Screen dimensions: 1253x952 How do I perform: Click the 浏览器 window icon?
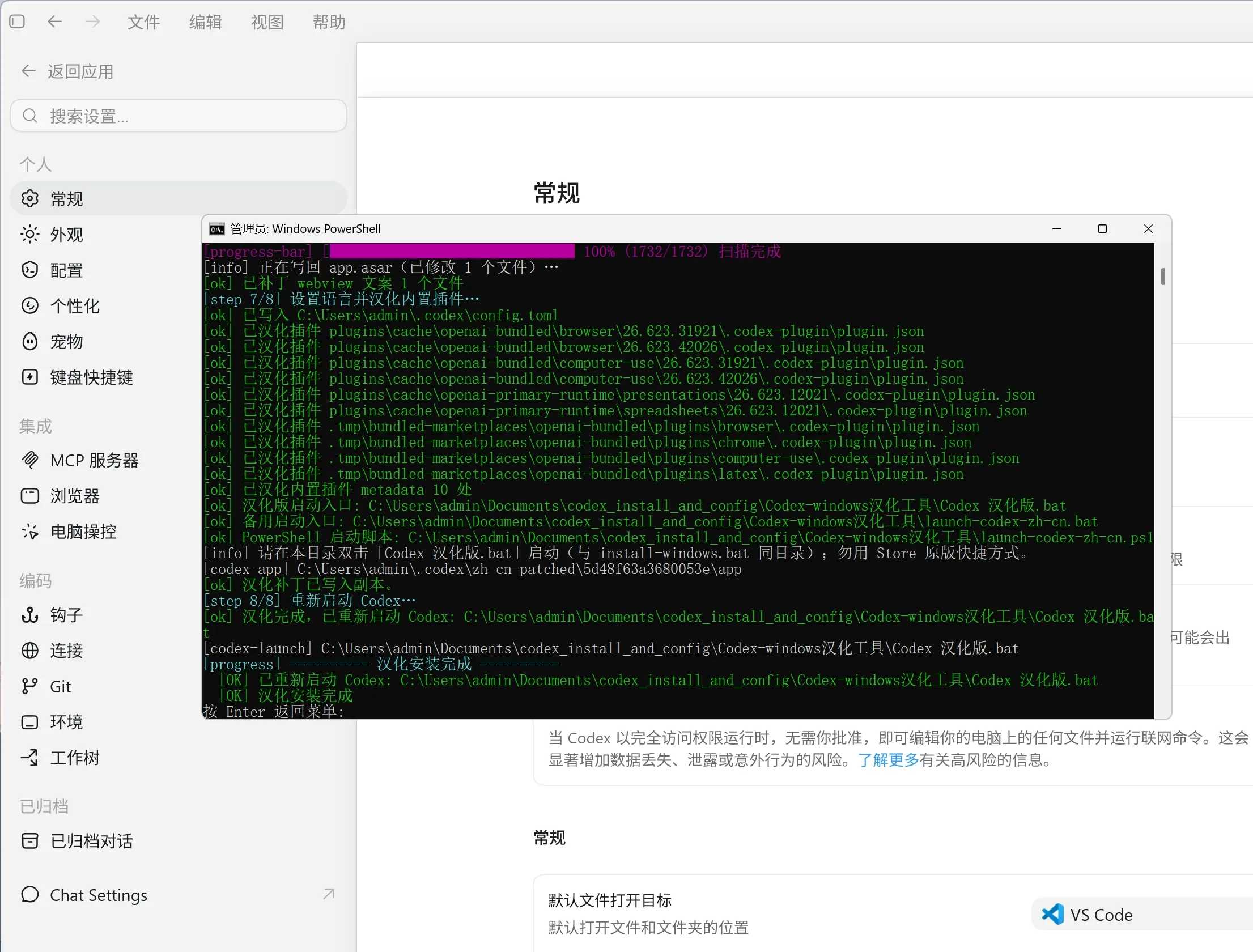(x=29, y=495)
